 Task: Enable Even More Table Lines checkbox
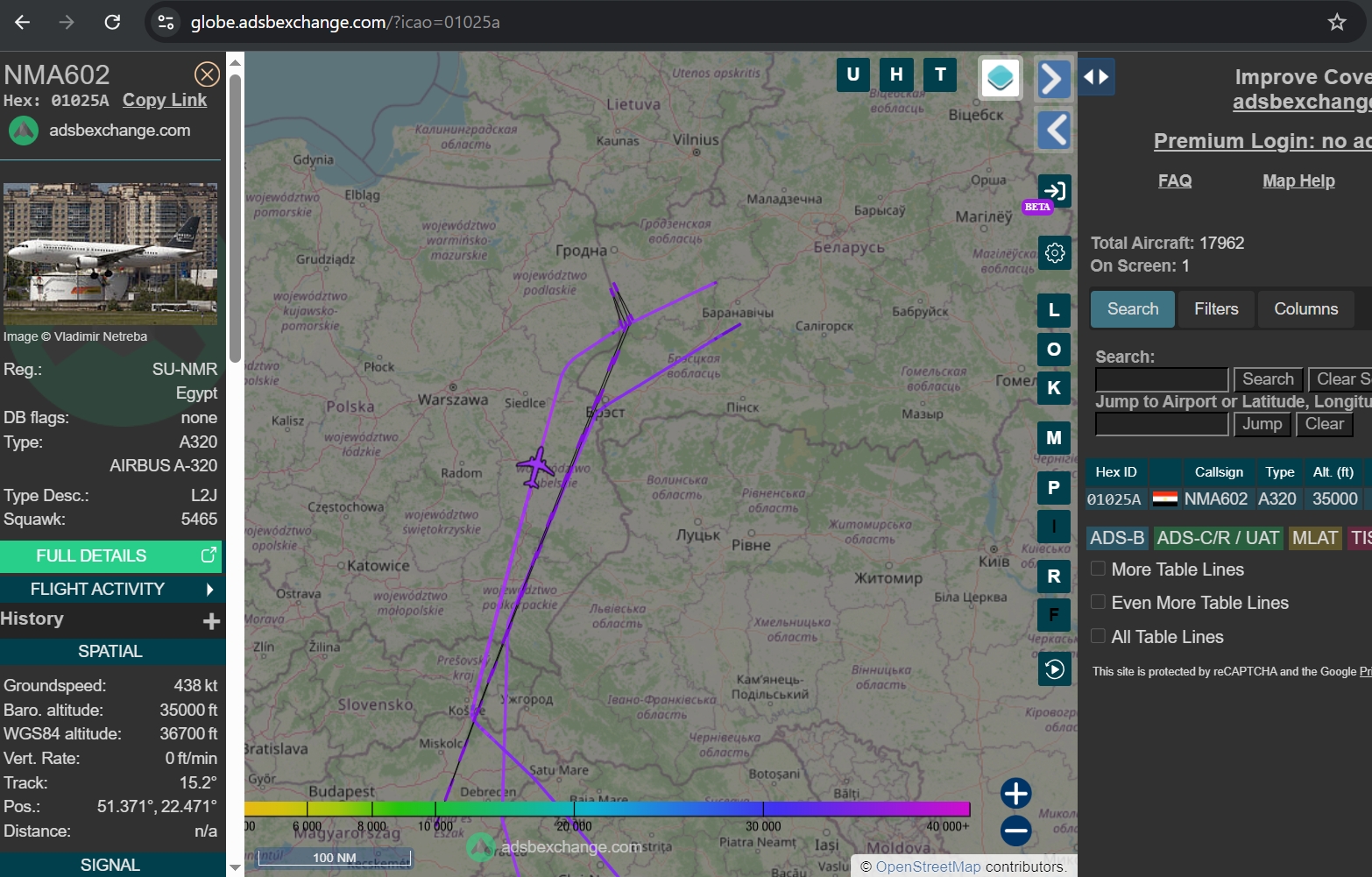point(1098,602)
